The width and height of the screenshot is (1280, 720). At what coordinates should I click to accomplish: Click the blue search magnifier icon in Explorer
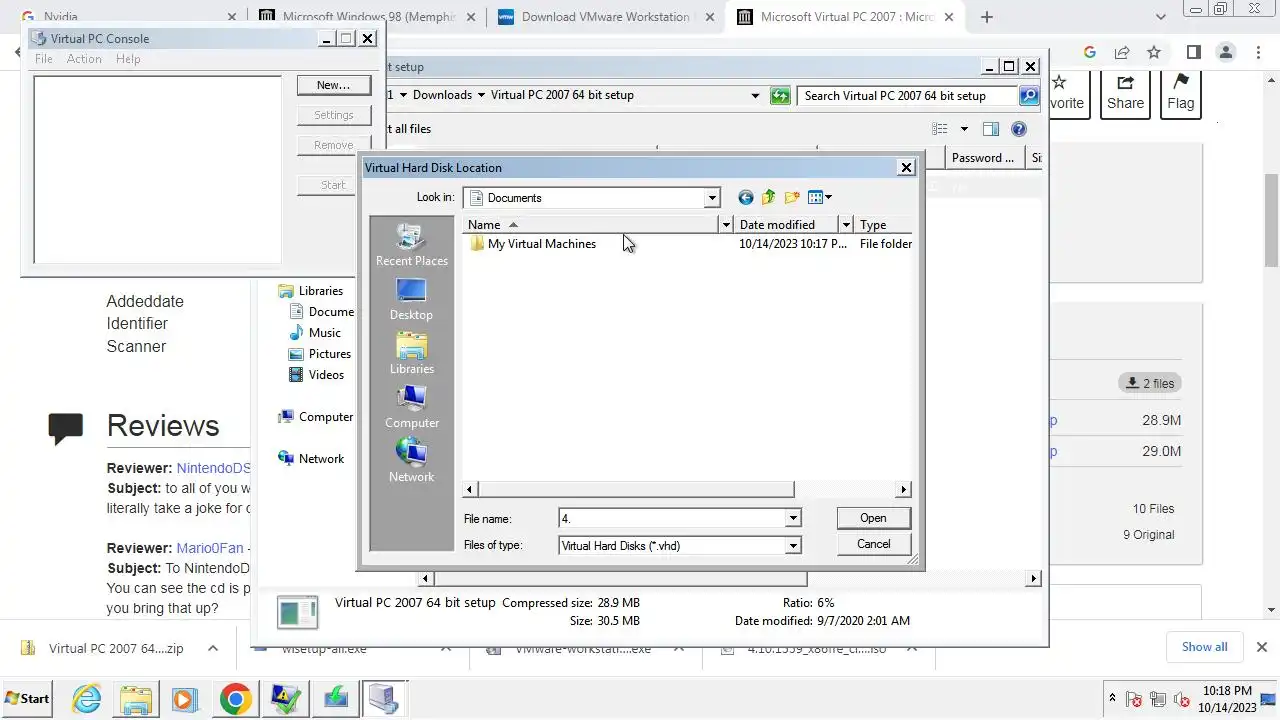point(1029,96)
